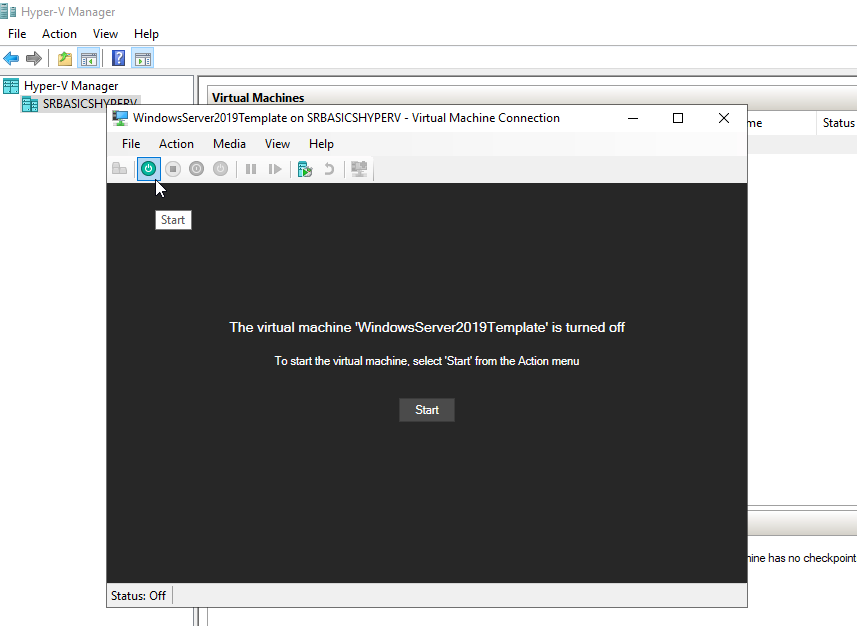Click the Pause icon in VM toolbar
Viewport: 857px width, 626px height.
point(251,169)
